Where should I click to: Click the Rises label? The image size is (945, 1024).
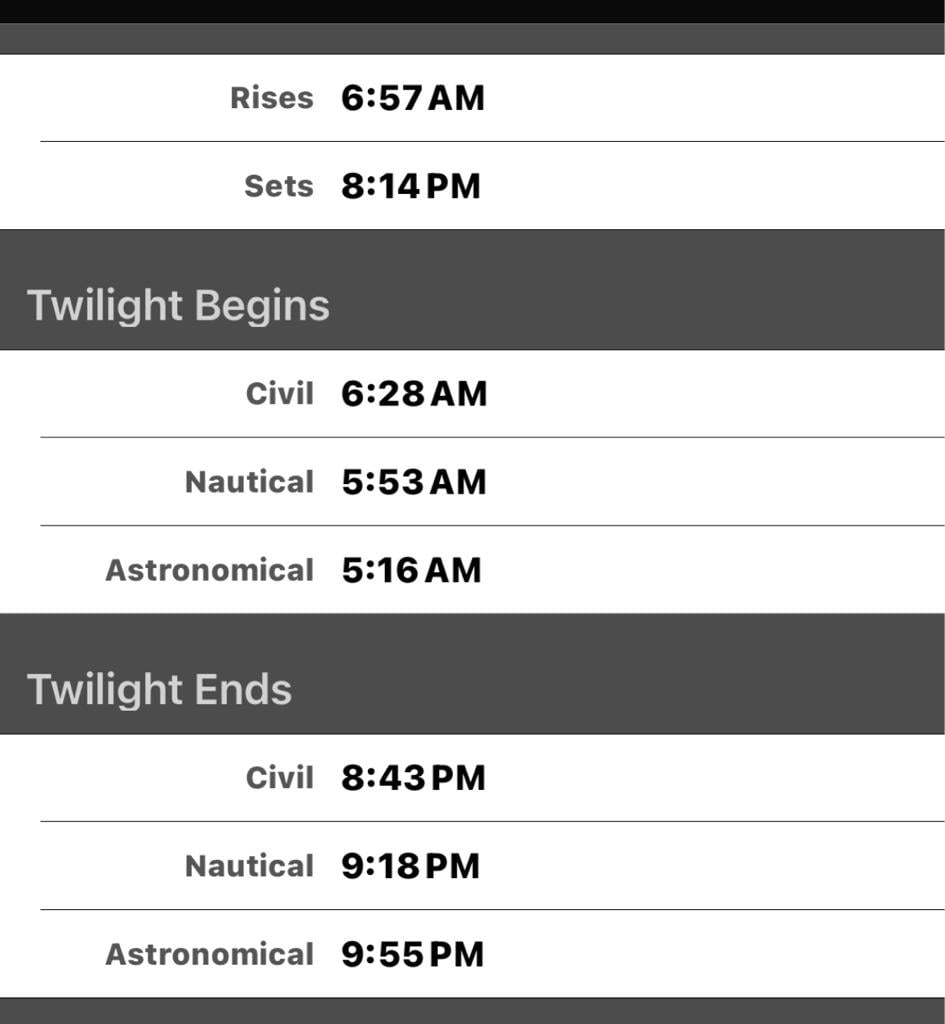pyautogui.click(x=272, y=98)
